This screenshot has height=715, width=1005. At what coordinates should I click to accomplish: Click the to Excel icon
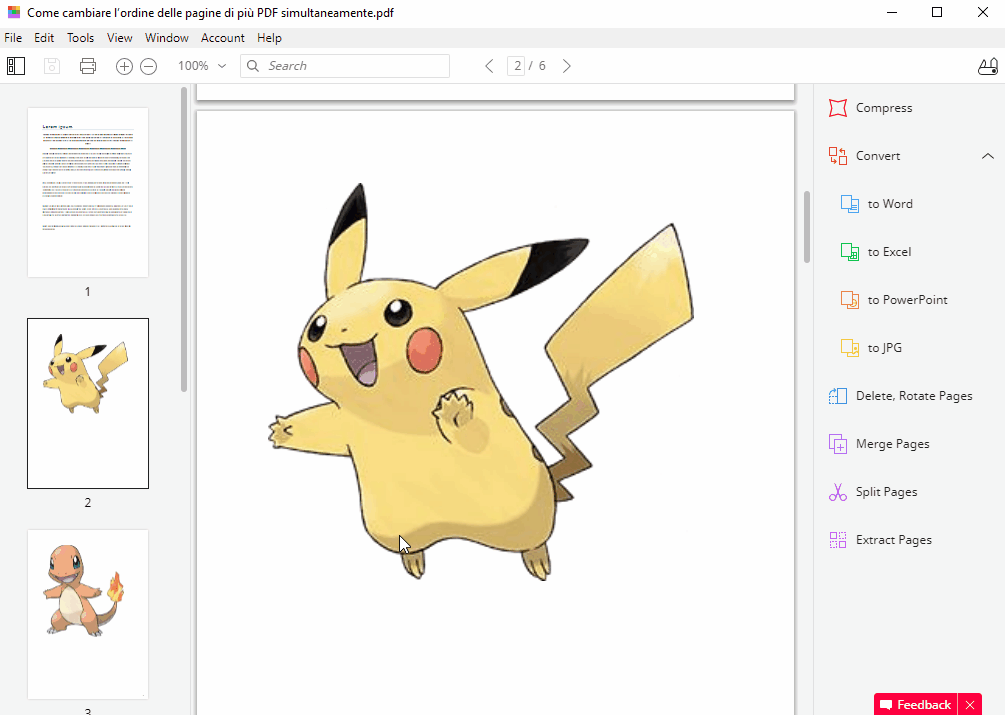coord(850,252)
